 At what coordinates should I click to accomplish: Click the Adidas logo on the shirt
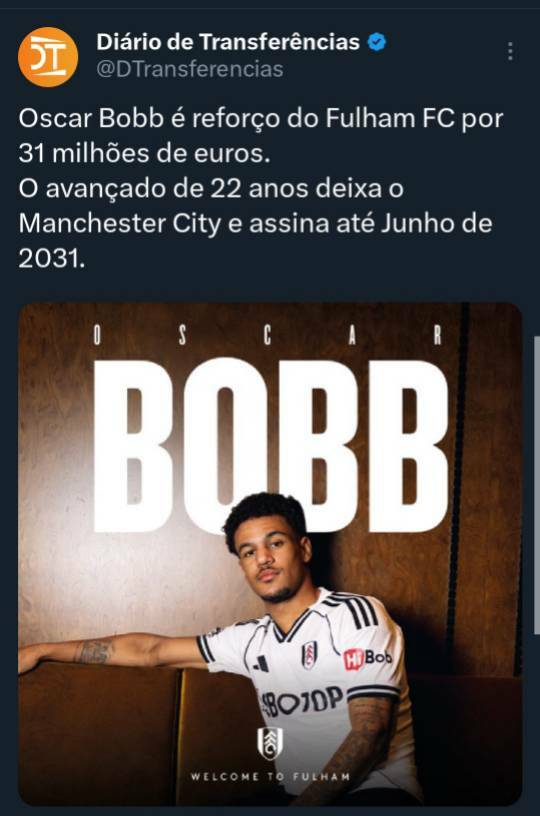(x=261, y=663)
